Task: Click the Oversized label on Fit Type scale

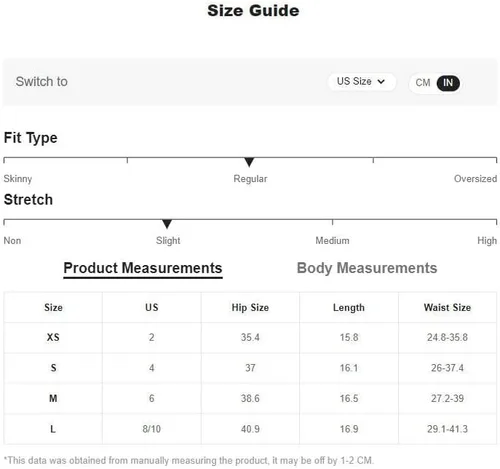Action: (475, 179)
